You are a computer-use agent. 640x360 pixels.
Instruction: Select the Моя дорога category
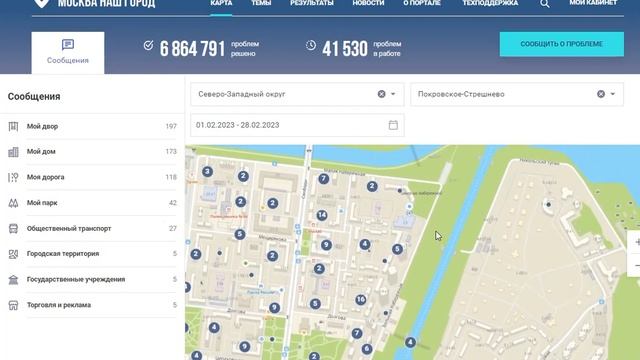click(x=92, y=177)
